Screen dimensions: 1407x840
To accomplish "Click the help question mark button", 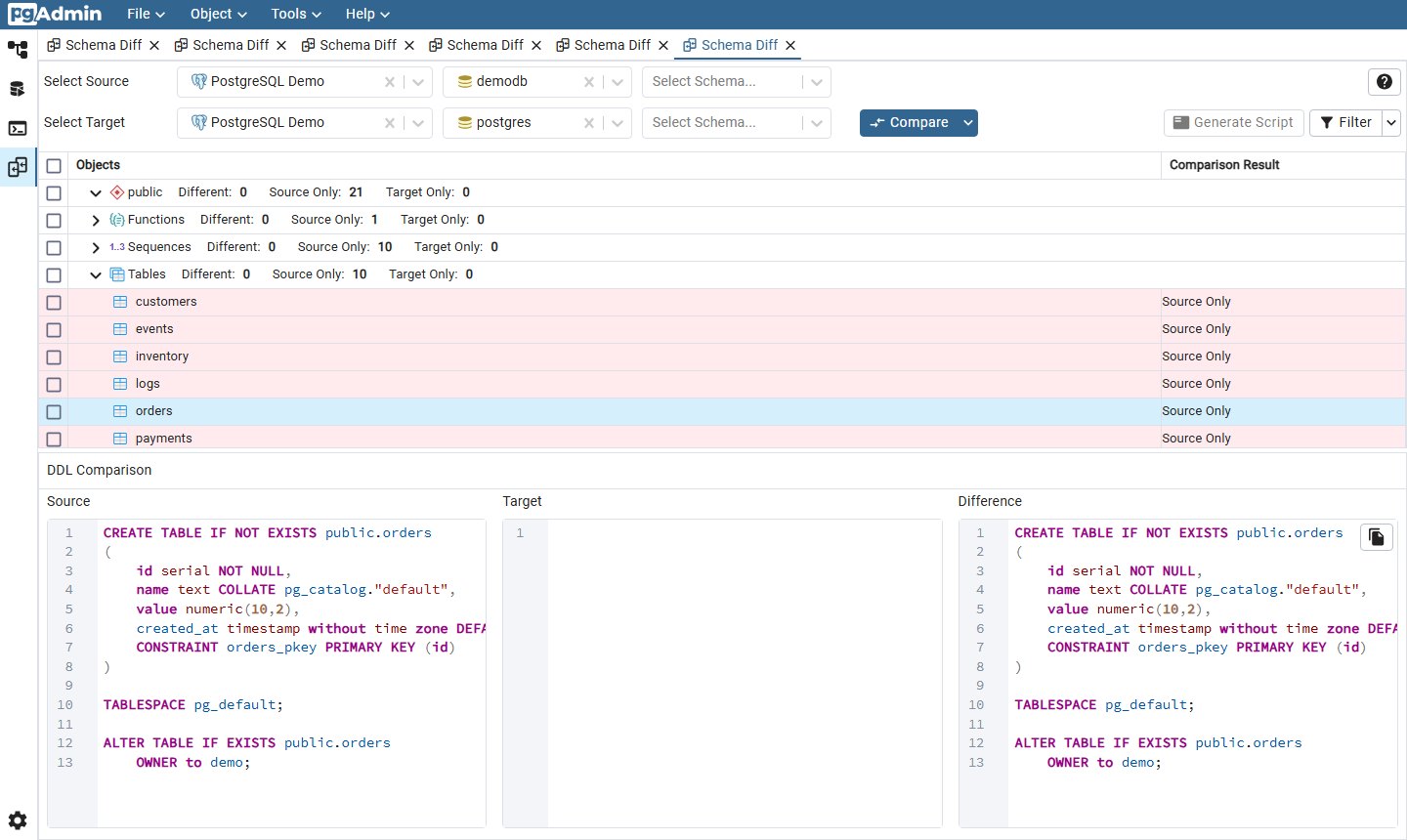I will (1385, 82).
